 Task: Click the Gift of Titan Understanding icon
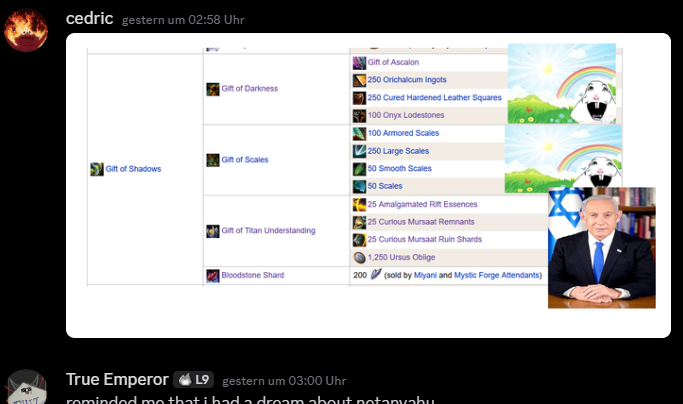click(x=213, y=231)
